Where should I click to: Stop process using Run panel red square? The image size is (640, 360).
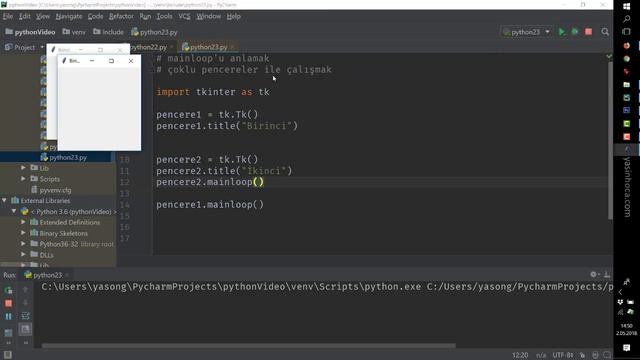[8, 303]
